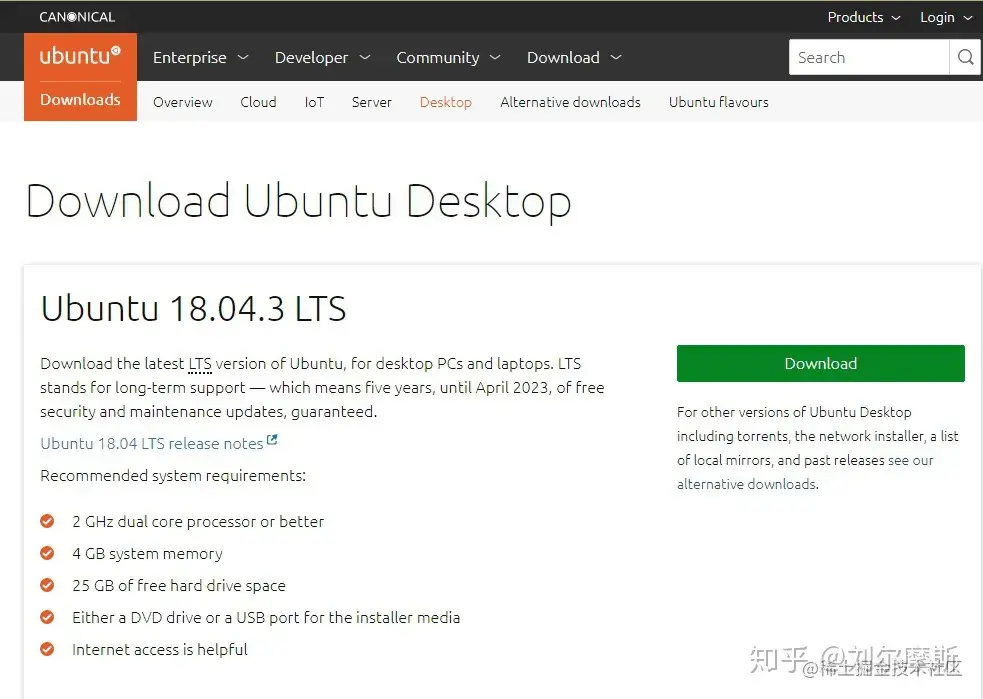Open the Login dropdown
This screenshot has height=699, width=983.
pos(946,17)
